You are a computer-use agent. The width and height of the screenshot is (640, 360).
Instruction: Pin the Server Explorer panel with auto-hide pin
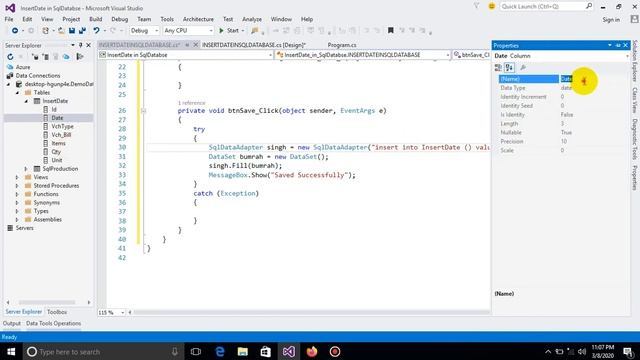click(x=81, y=45)
